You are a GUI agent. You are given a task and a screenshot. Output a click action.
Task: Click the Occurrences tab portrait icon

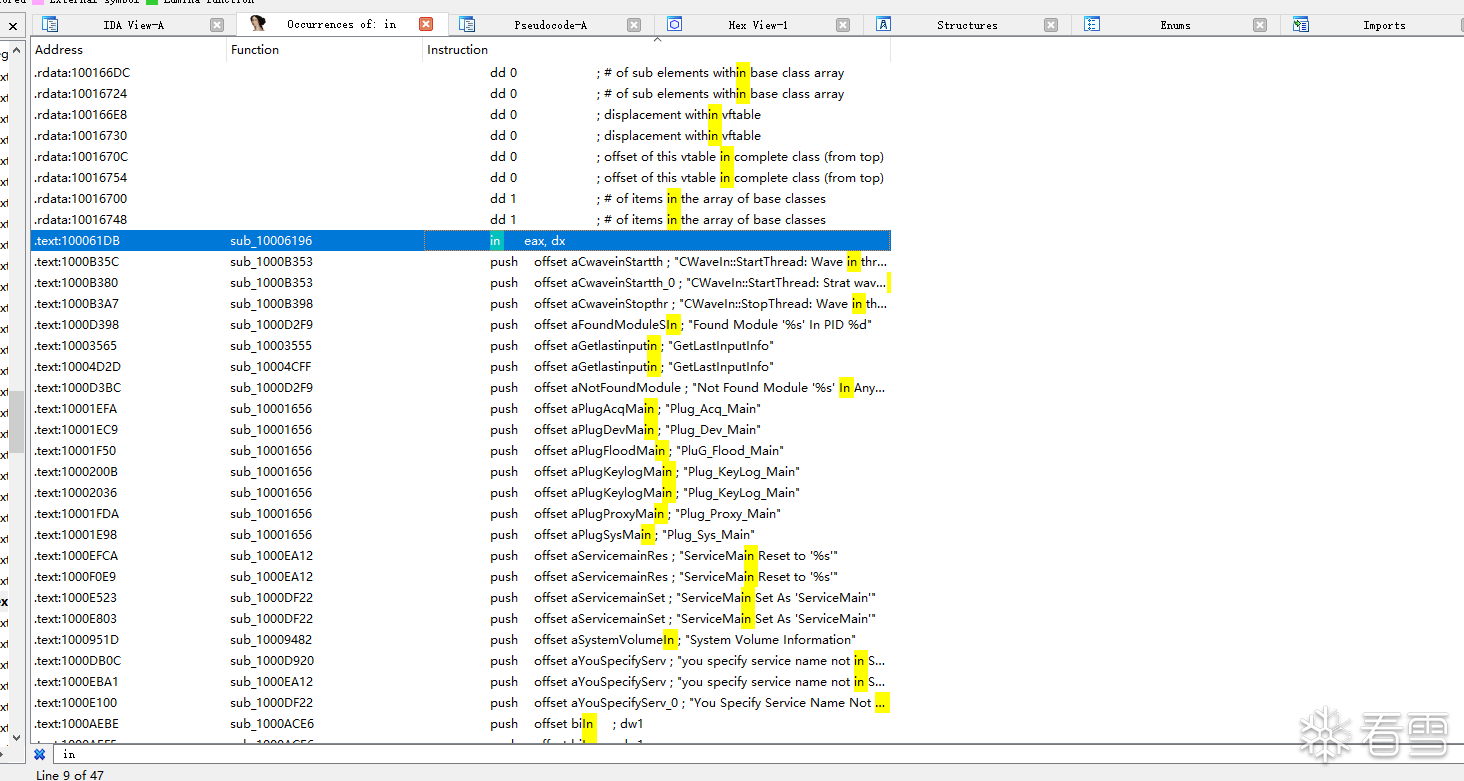click(258, 24)
